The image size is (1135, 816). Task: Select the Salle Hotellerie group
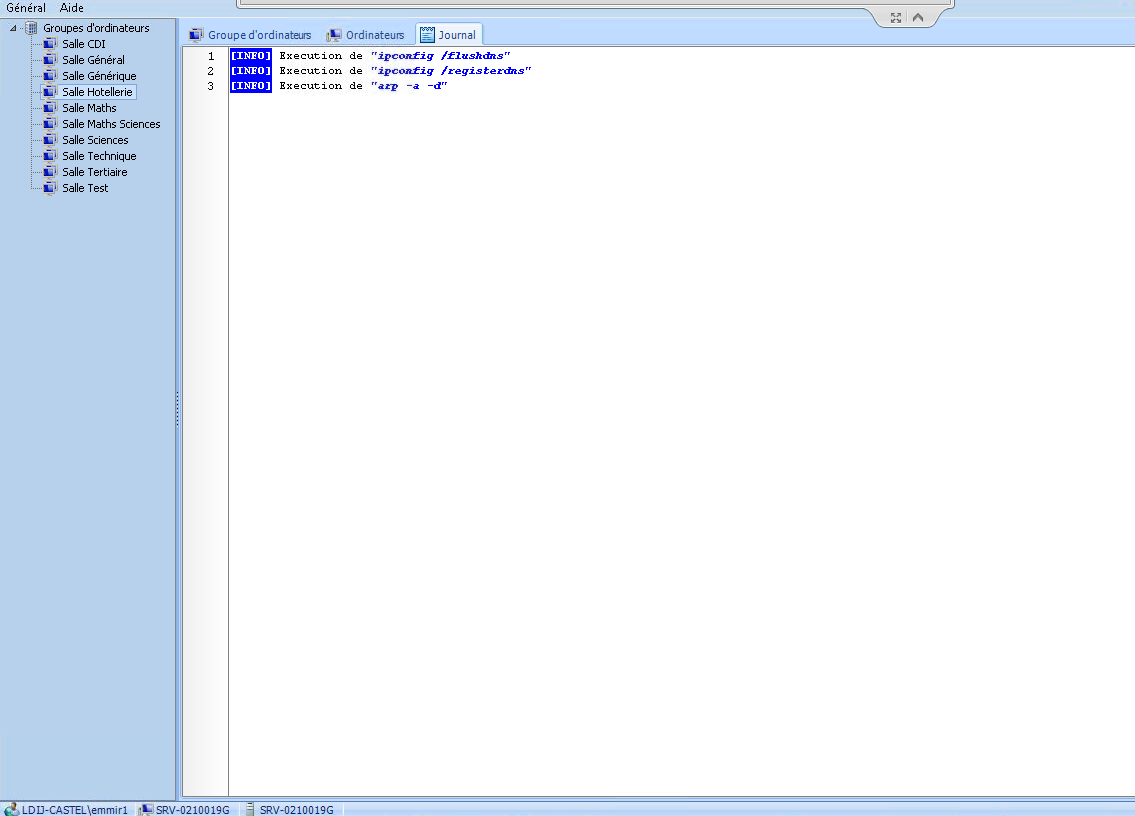coord(97,92)
